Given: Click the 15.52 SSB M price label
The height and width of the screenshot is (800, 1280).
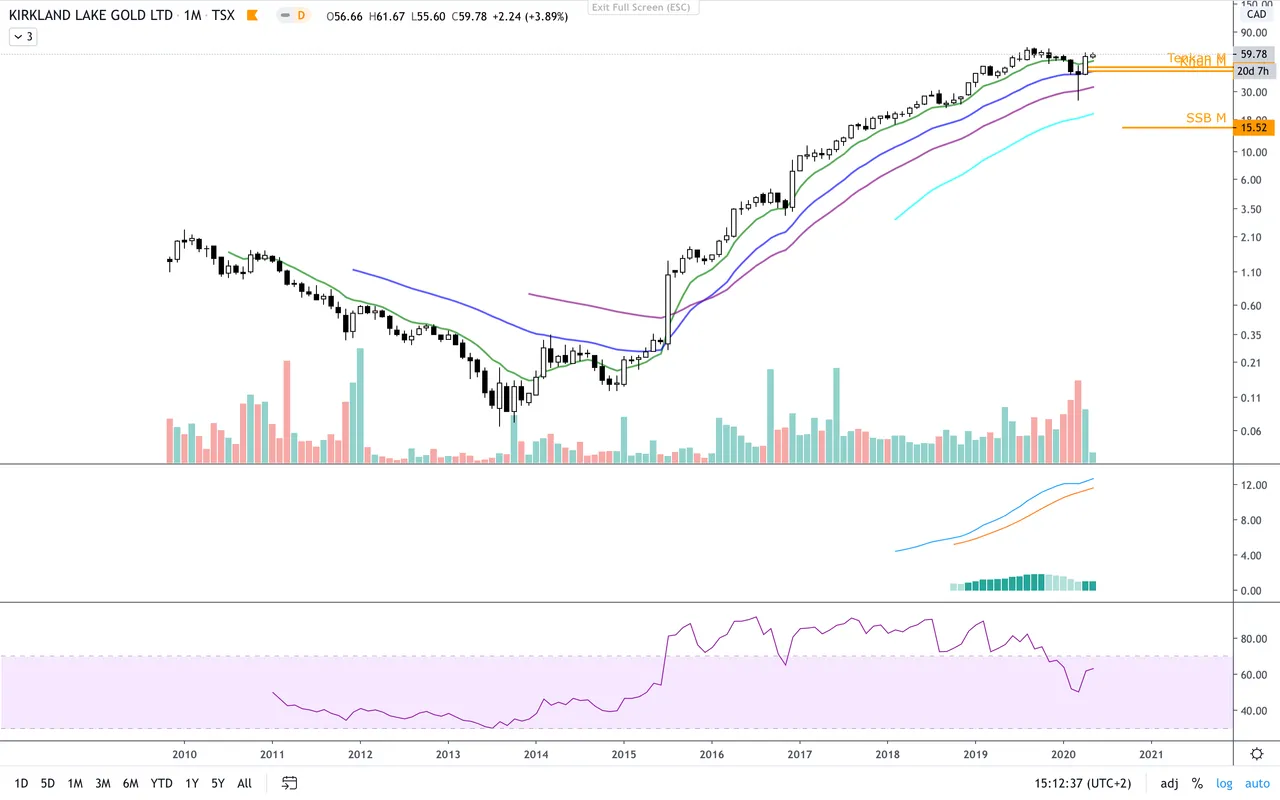Looking at the screenshot, I should (1253, 127).
